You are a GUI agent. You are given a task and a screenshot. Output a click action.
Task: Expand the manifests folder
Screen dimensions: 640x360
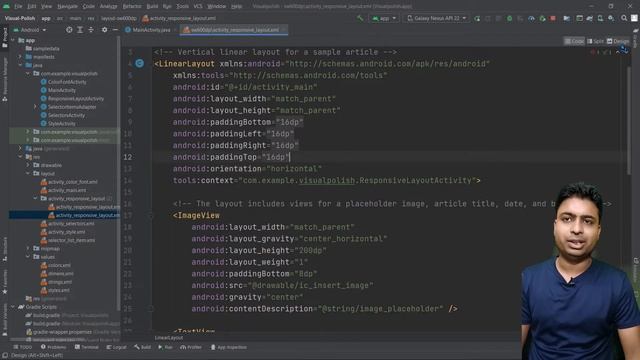[20, 57]
